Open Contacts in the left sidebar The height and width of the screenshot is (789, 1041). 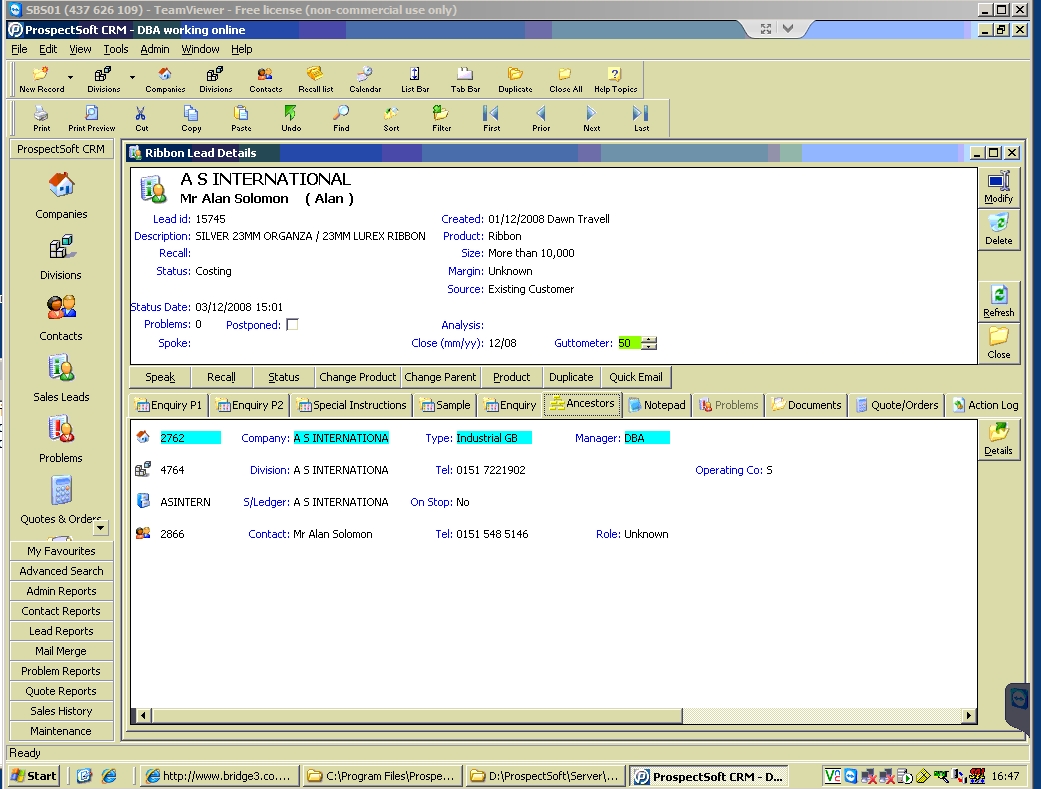pyautogui.click(x=61, y=317)
